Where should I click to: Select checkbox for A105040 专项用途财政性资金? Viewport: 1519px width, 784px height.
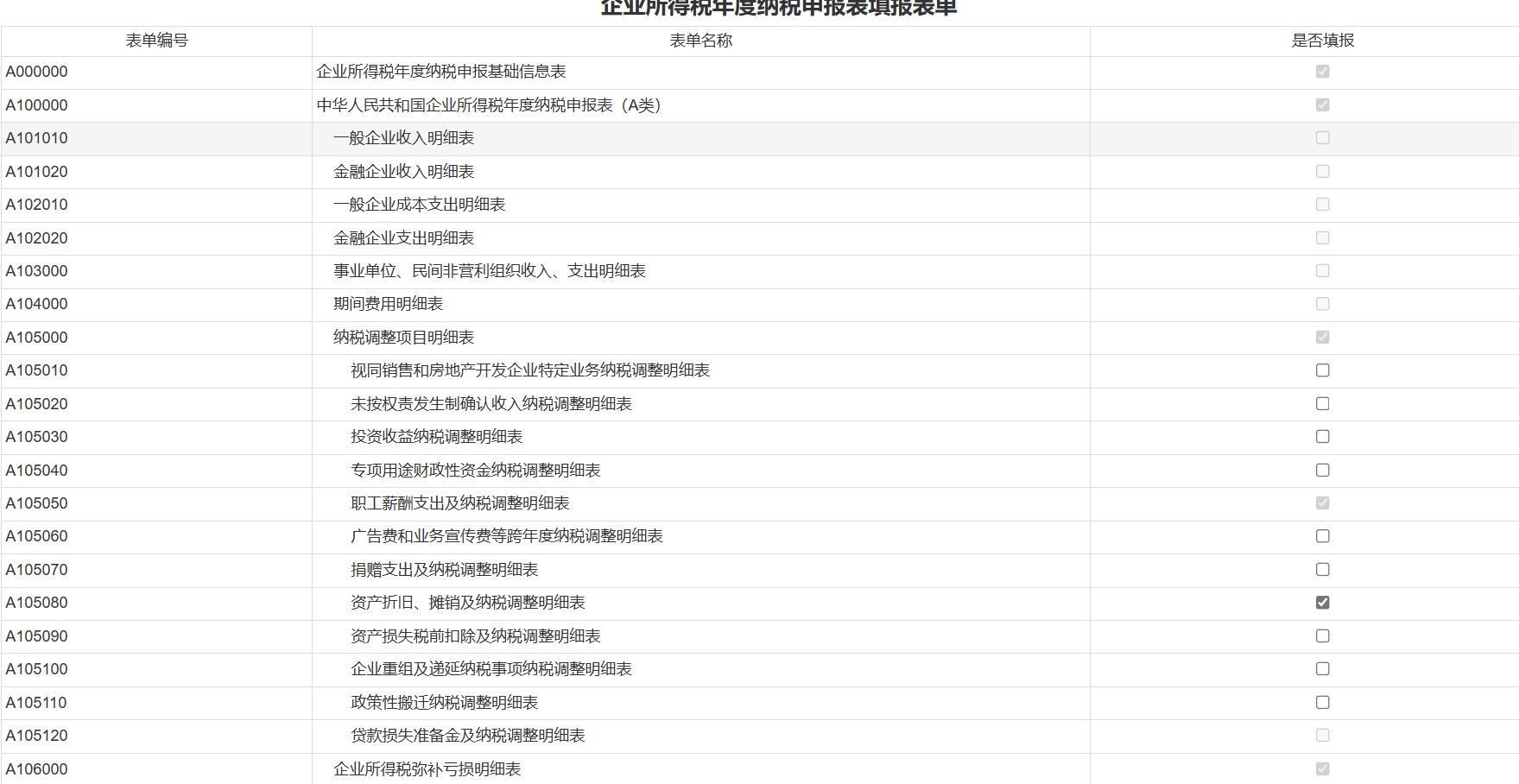click(x=1322, y=471)
